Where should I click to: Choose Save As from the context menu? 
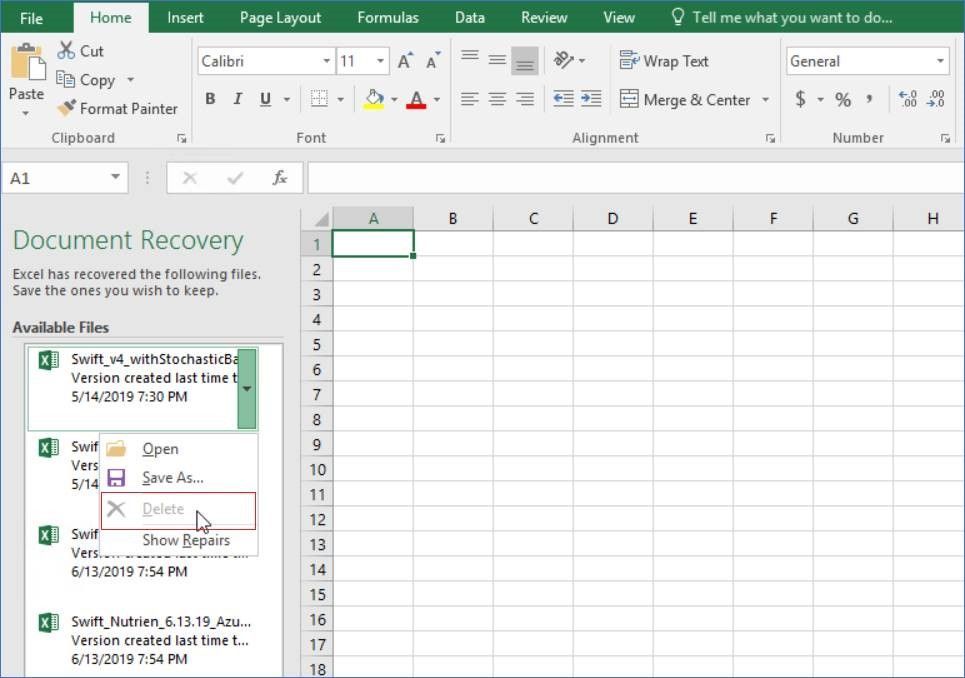[x=172, y=478]
